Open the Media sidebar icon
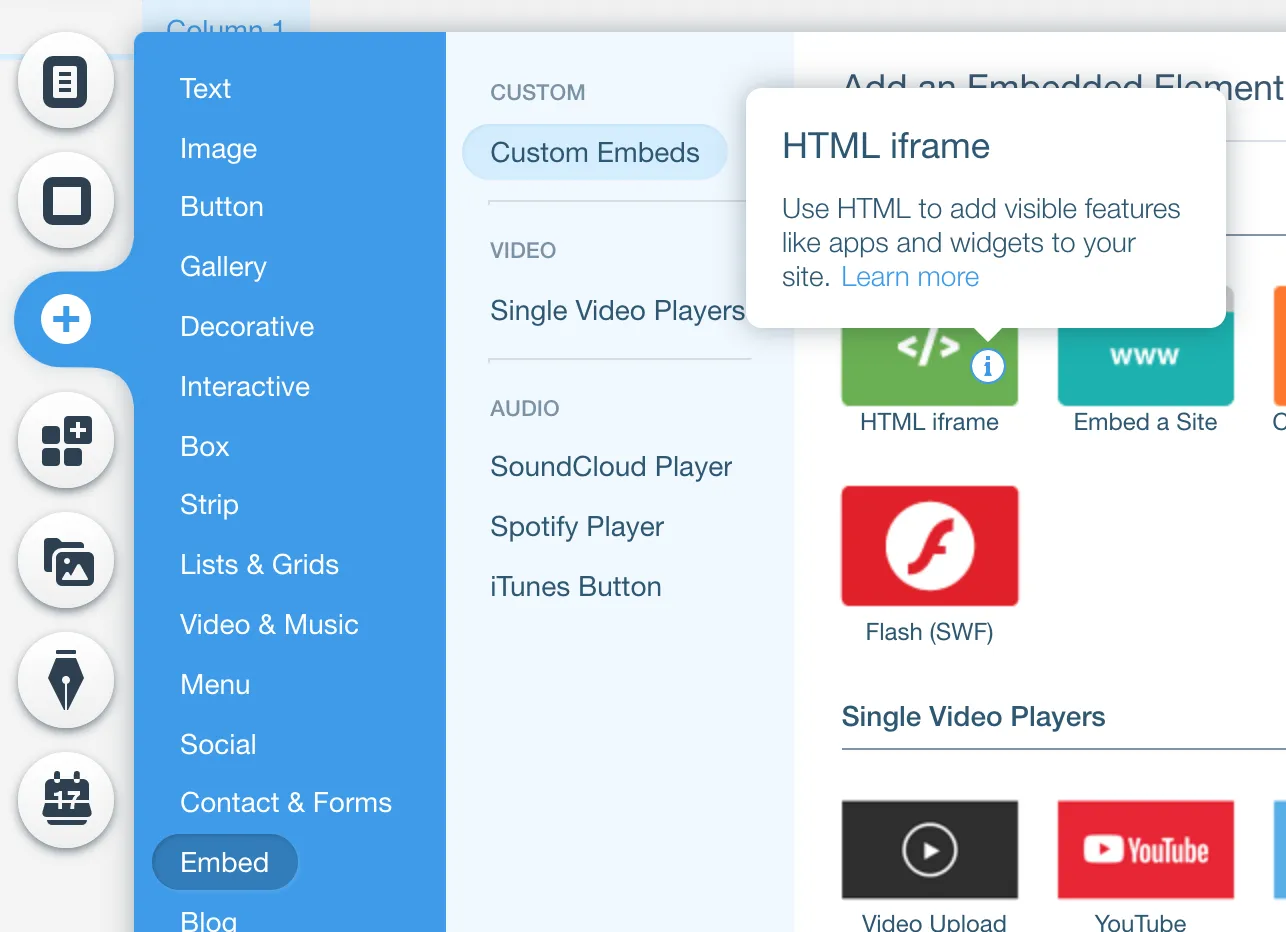Screen dimensions: 1286x932 click(66, 561)
